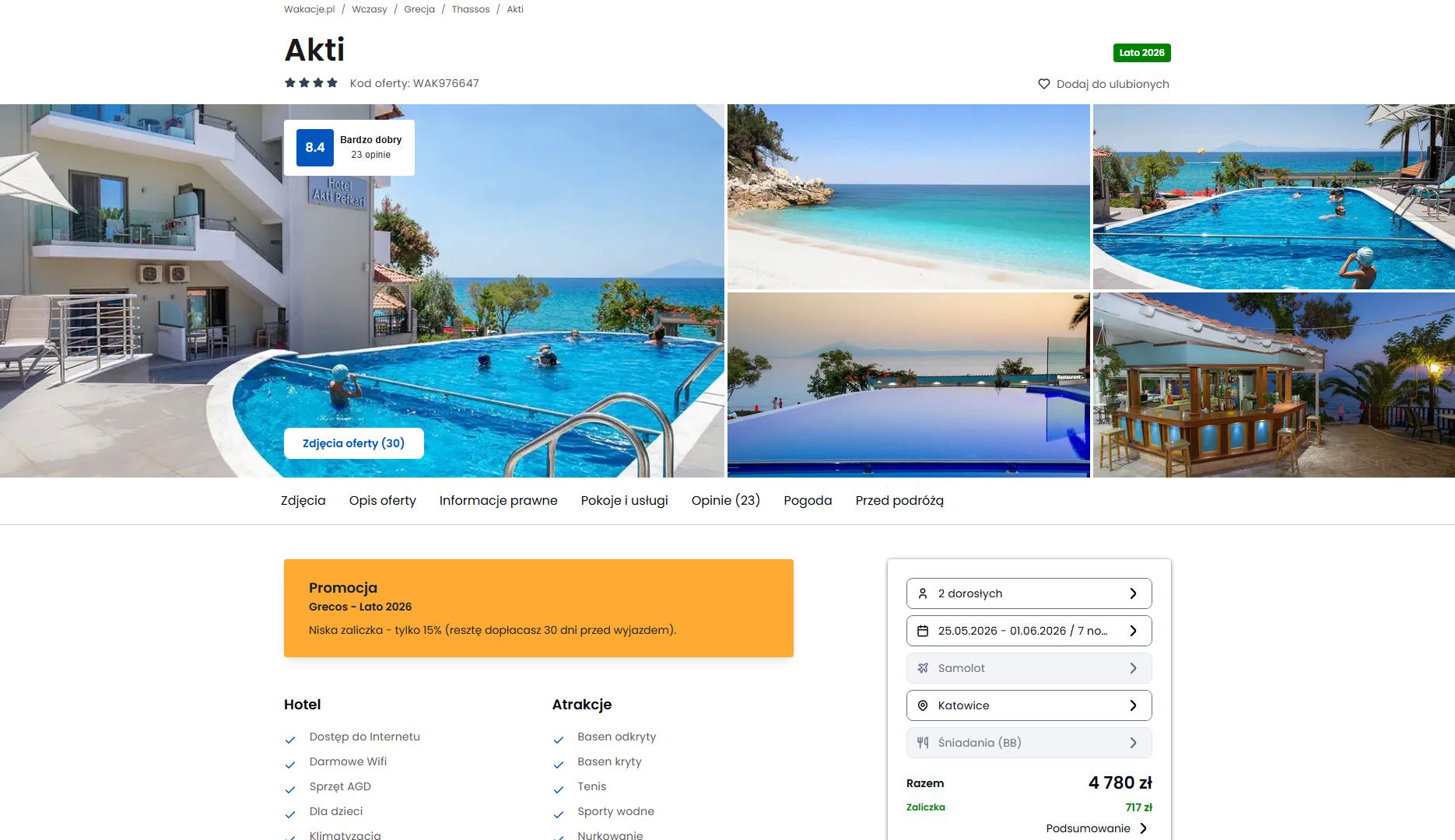Image resolution: width=1455 pixels, height=840 pixels.
Task: Go to the Pogoda tab
Action: click(808, 501)
